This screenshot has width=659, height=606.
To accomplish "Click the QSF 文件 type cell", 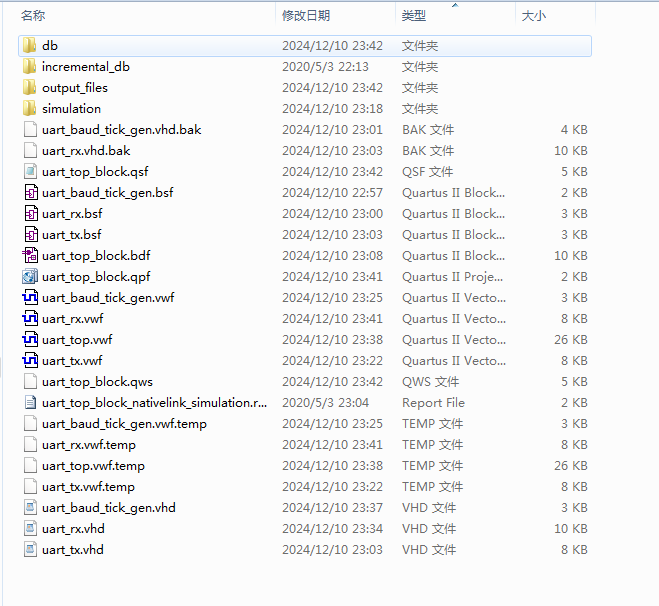I will [x=427, y=171].
